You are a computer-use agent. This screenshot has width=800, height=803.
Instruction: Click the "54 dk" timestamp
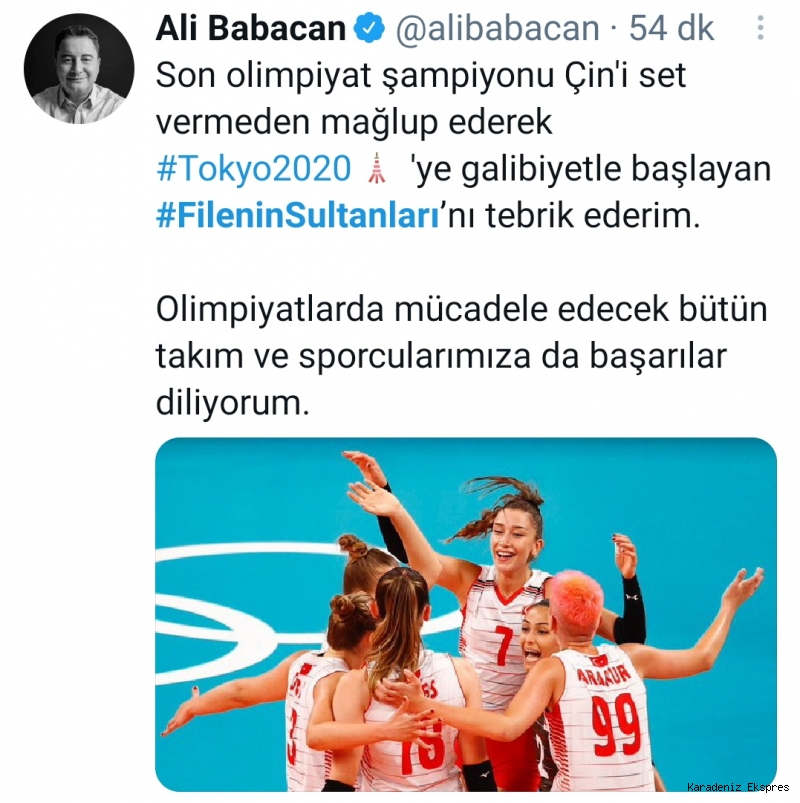[671, 28]
